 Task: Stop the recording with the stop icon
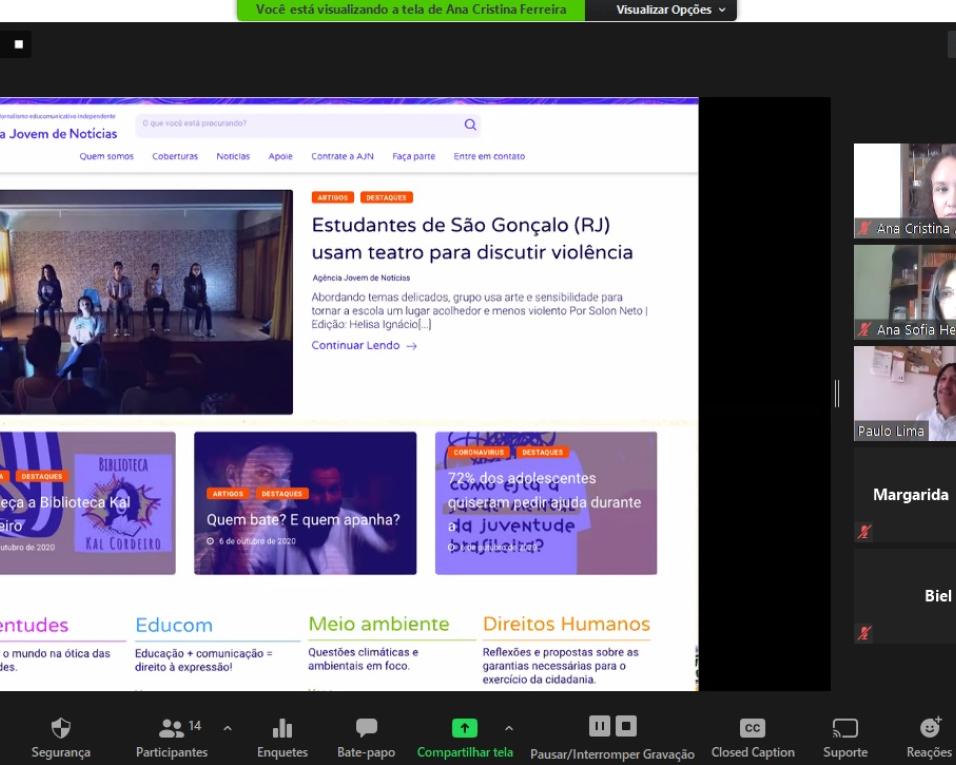[626, 726]
